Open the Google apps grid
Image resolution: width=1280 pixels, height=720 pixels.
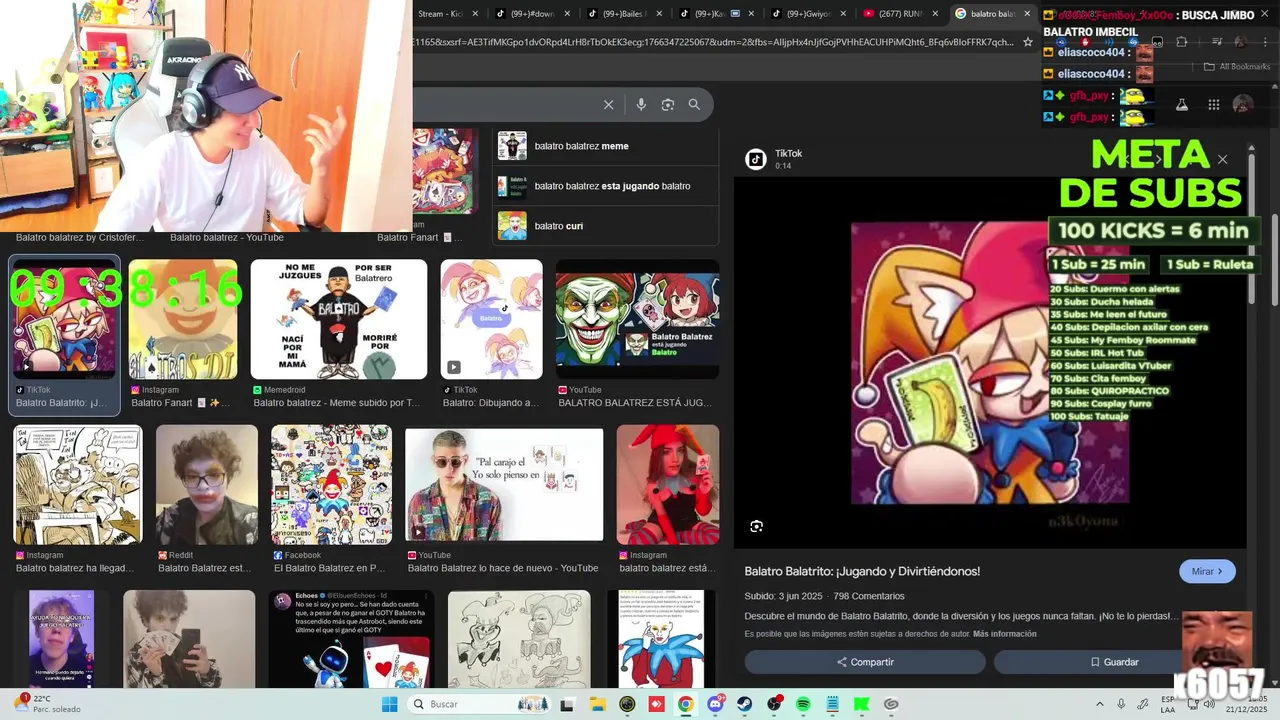click(1213, 104)
